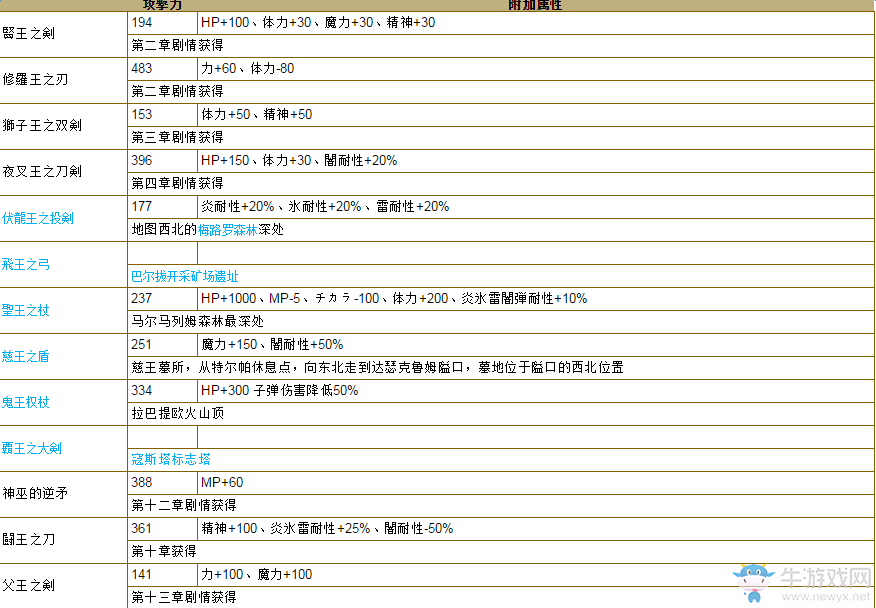Click 第十二章剧情获得 acquisition text
This screenshot has height=608, width=876.
click(x=184, y=505)
